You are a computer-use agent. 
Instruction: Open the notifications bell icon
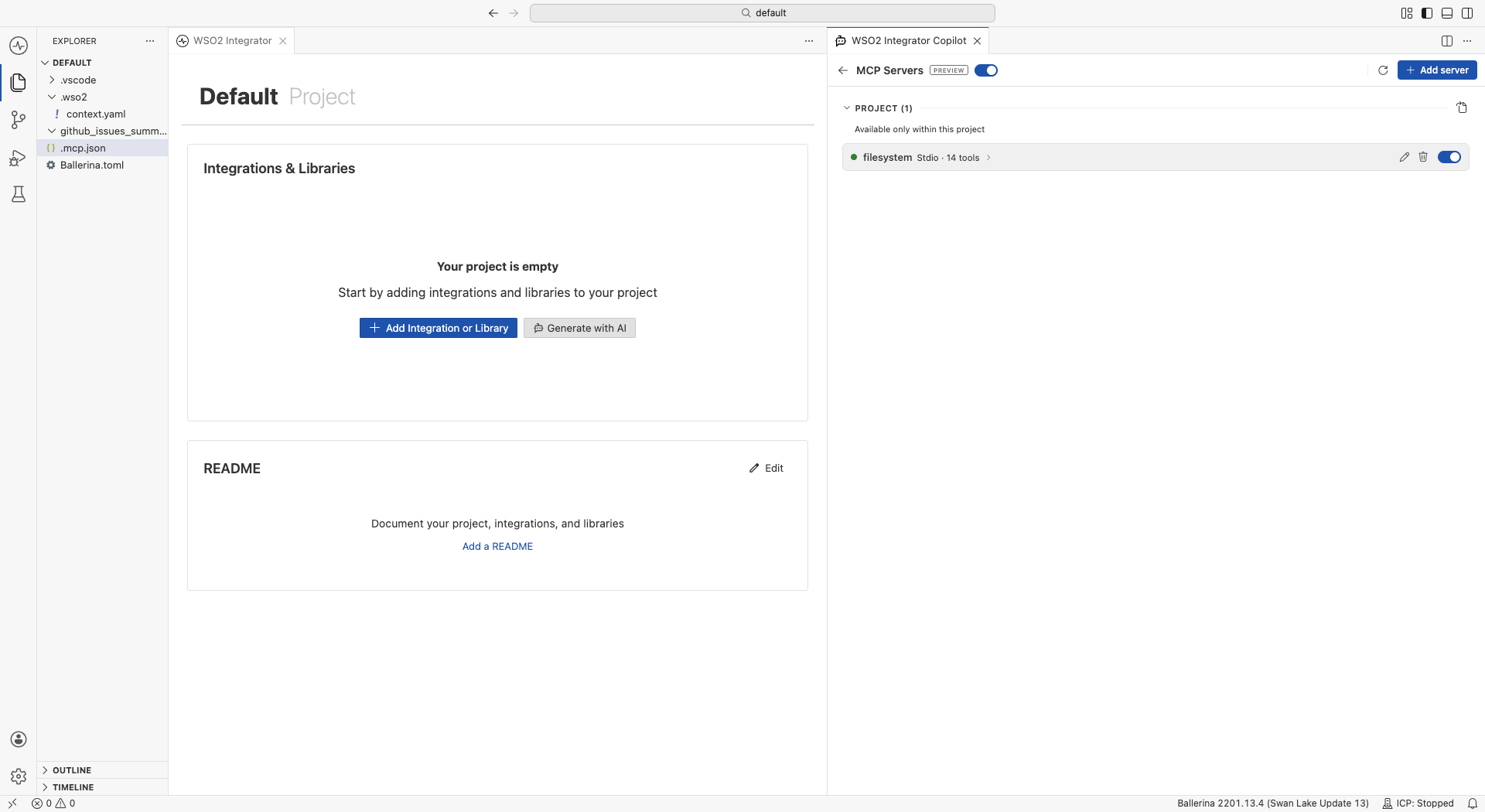[x=1473, y=803]
